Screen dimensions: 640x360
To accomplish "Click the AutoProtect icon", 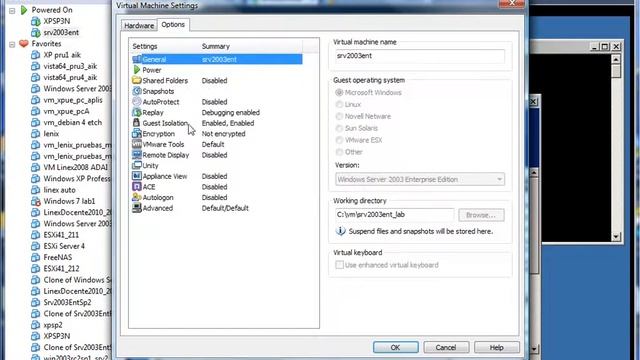I will 137,102.
